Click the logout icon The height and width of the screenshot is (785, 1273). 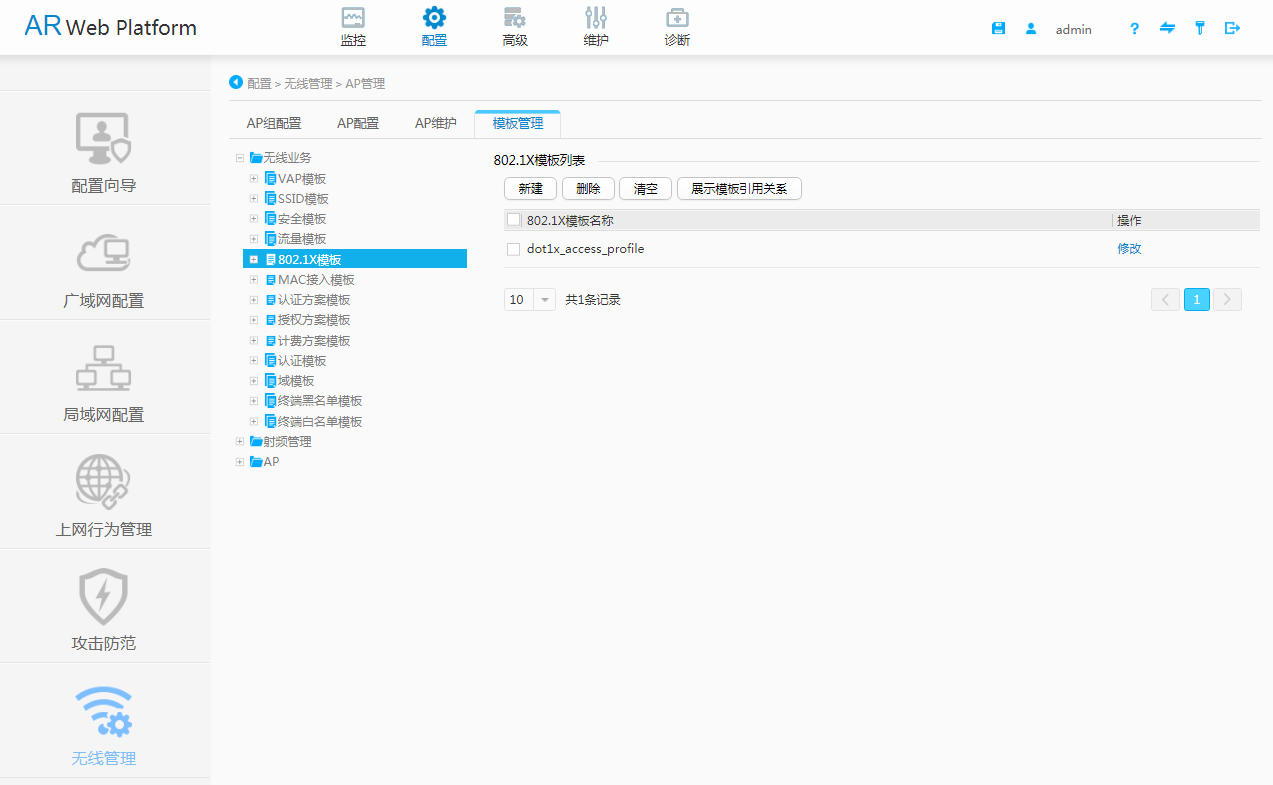click(x=1232, y=28)
